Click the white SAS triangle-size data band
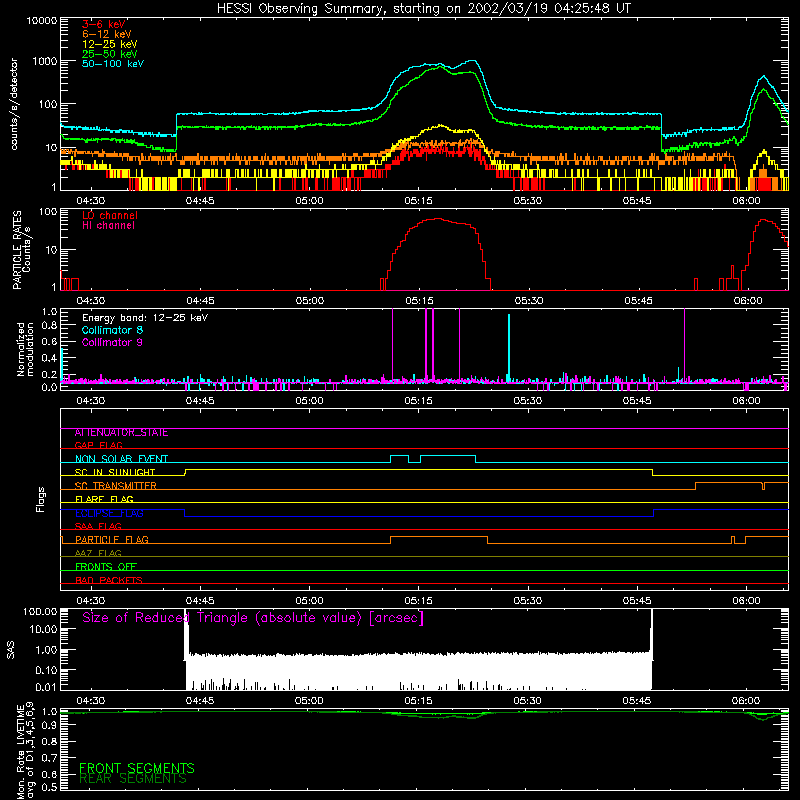The width and height of the screenshot is (800, 800). pyautogui.click(x=418, y=671)
